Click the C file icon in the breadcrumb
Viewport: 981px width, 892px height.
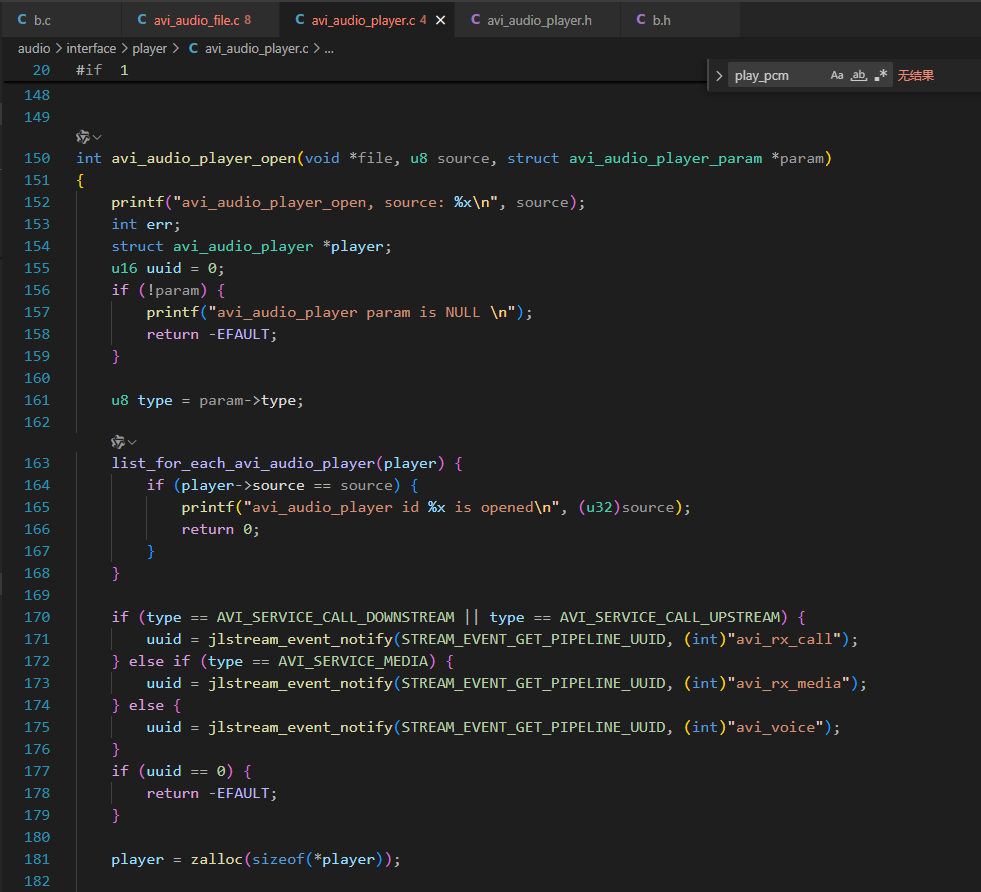coord(193,48)
